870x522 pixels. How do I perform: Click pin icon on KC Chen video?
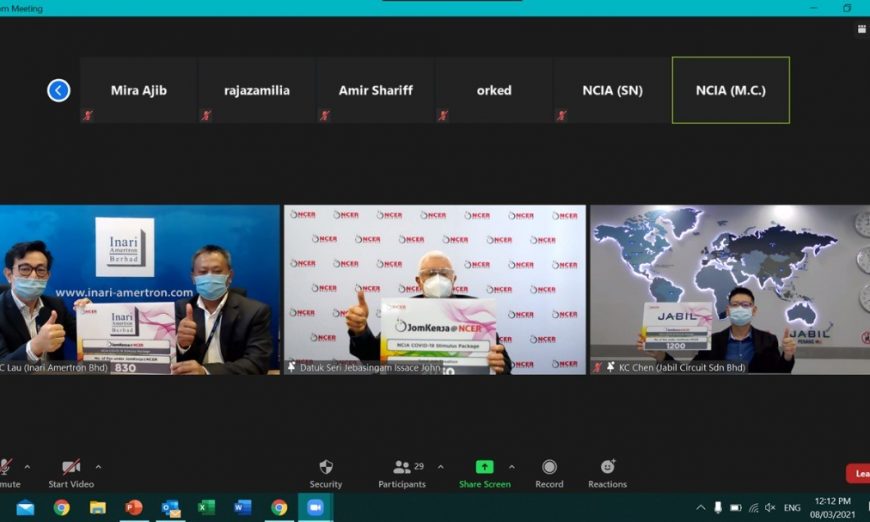[x=610, y=367]
